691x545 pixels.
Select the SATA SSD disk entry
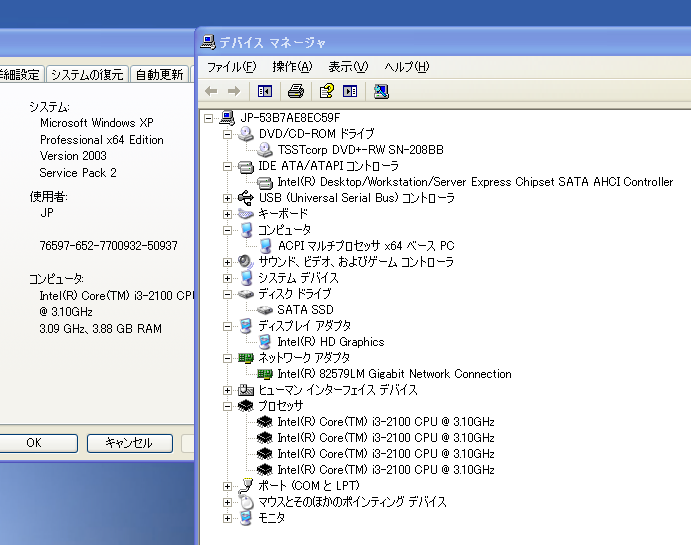(x=305, y=310)
